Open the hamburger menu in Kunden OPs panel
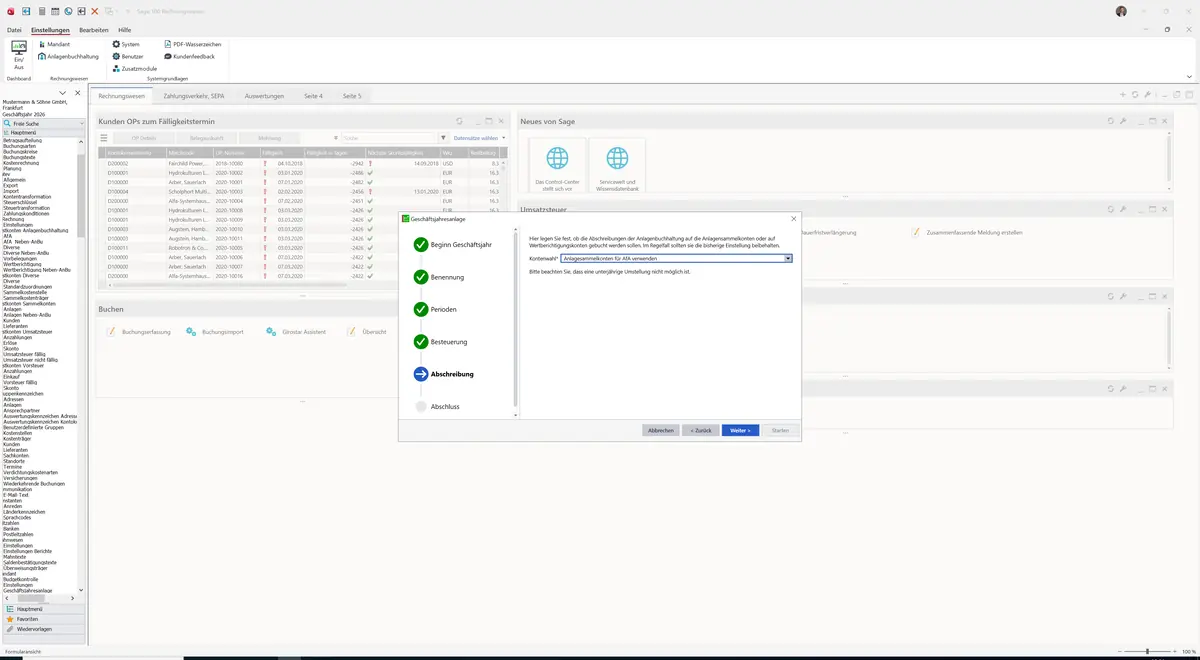 pyautogui.click(x=105, y=138)
